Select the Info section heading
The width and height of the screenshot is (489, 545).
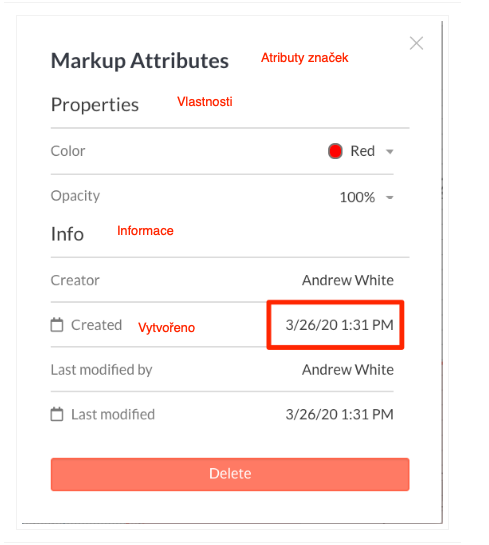[x=67, y=234]
